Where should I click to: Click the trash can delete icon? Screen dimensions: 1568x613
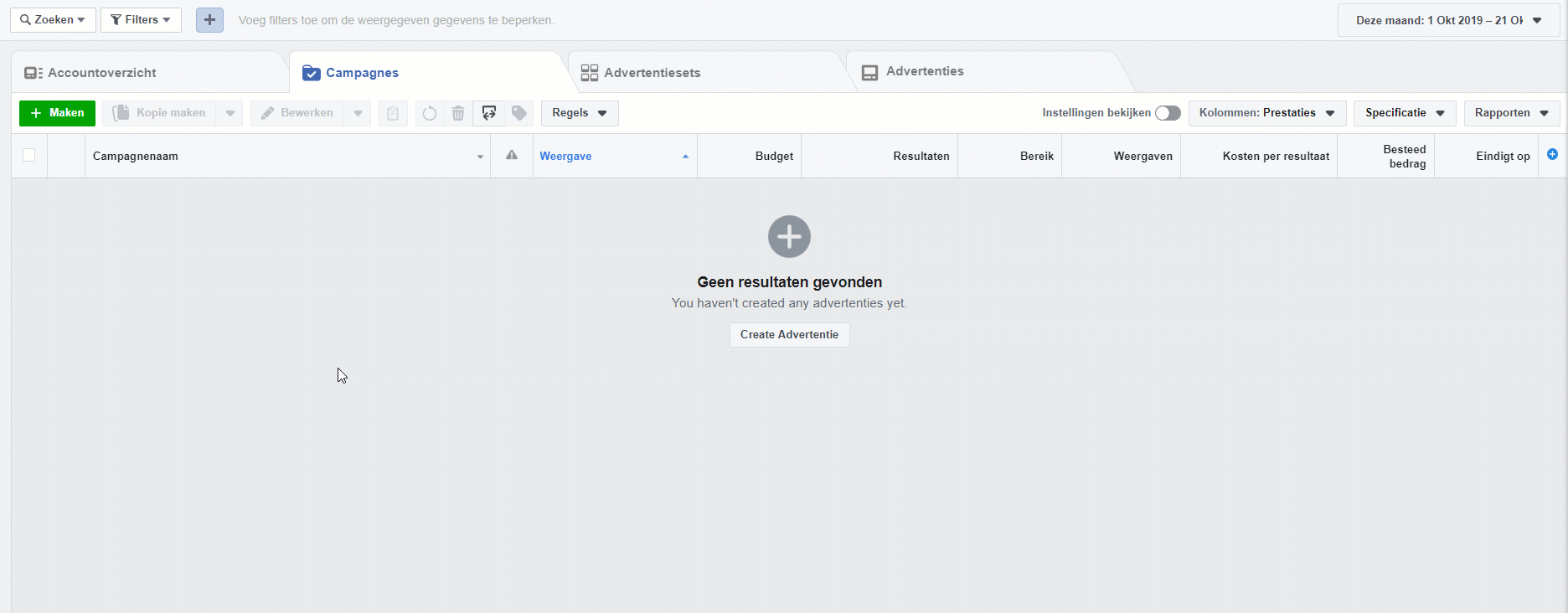click(x=458, y=113)
